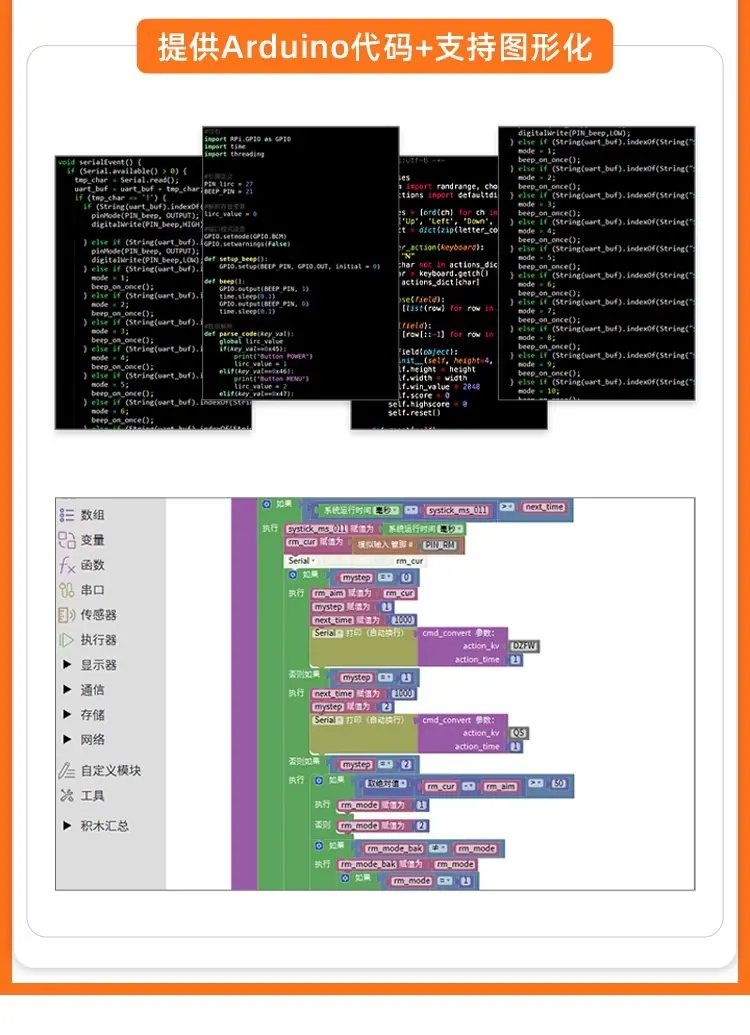Open the = operator dropdown in mystep = 0

coord(385,578)
